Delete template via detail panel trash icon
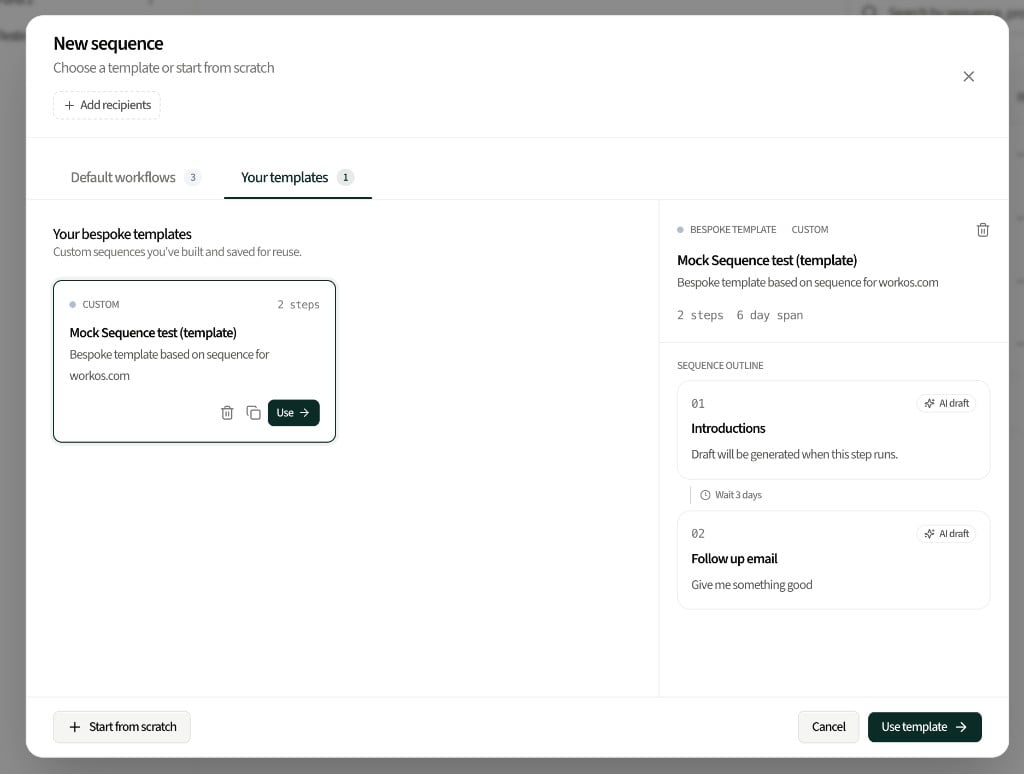 [982, 230]
